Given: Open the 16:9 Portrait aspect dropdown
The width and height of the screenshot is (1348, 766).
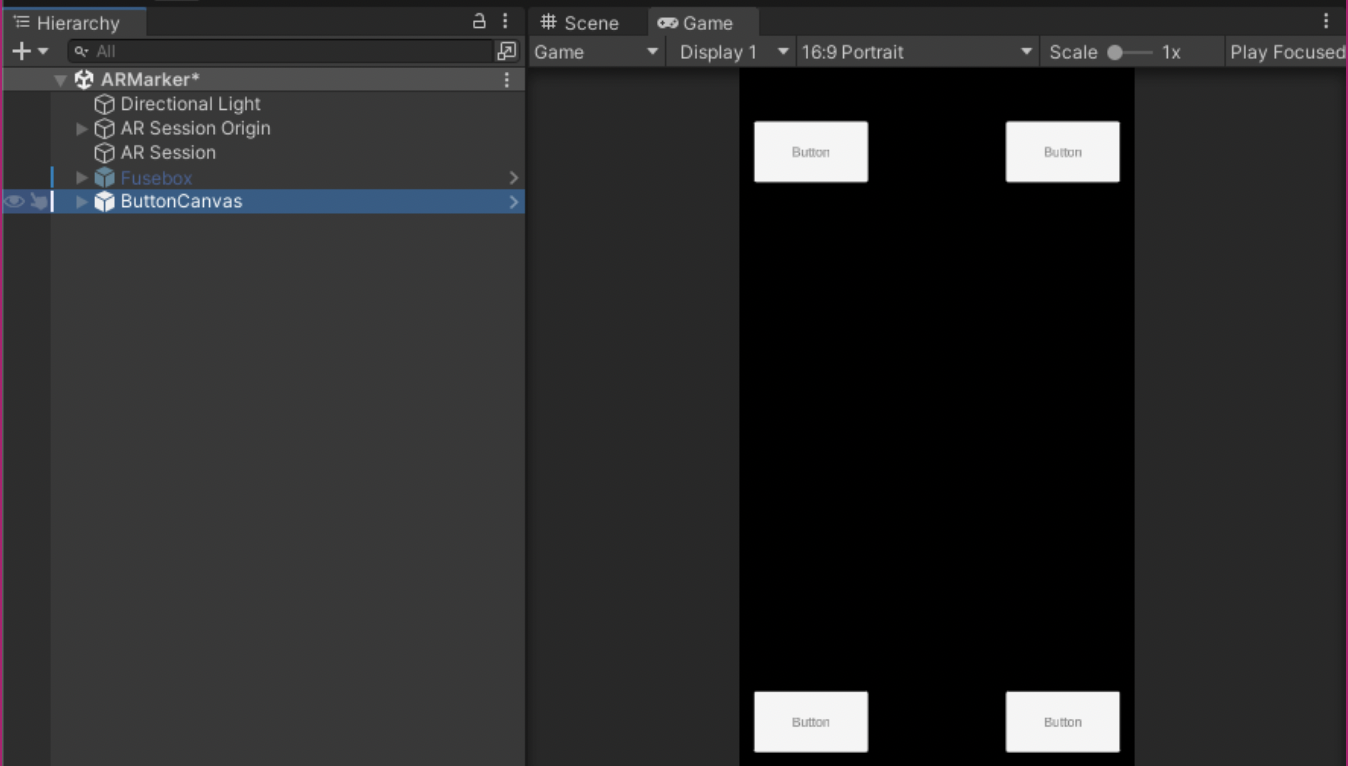Looking at the screenshot, I should click(916, 52).
